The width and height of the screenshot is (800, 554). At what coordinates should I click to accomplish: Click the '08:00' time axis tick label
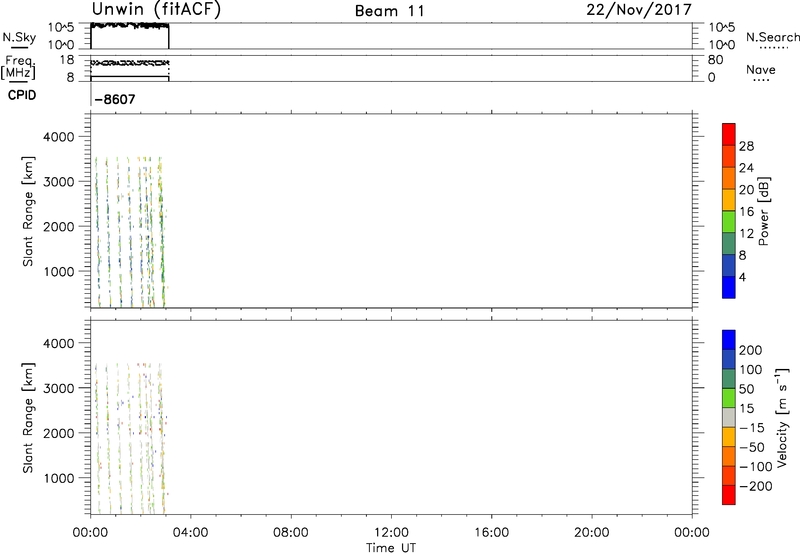point(291,533)
